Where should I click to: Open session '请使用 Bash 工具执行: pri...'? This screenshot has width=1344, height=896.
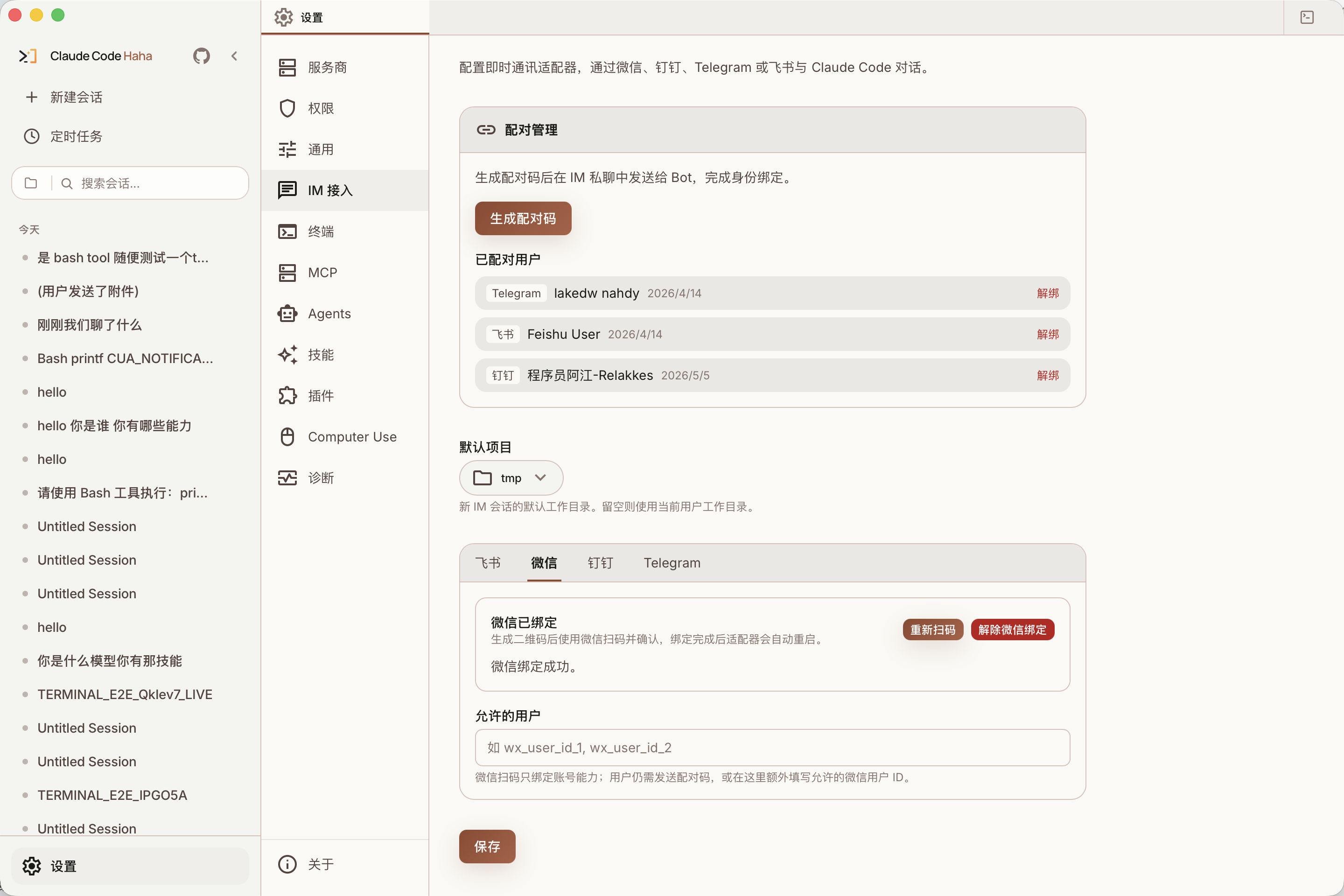point(130,493)
